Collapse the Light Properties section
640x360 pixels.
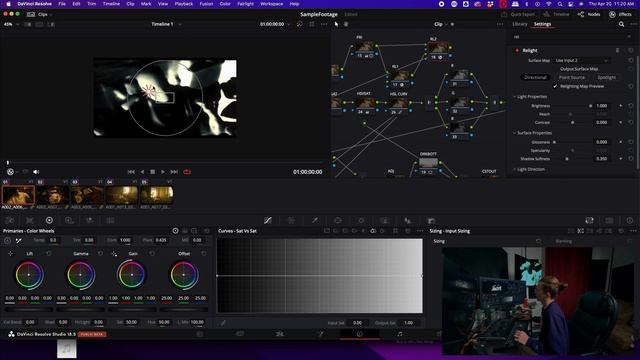pos(514,97)
